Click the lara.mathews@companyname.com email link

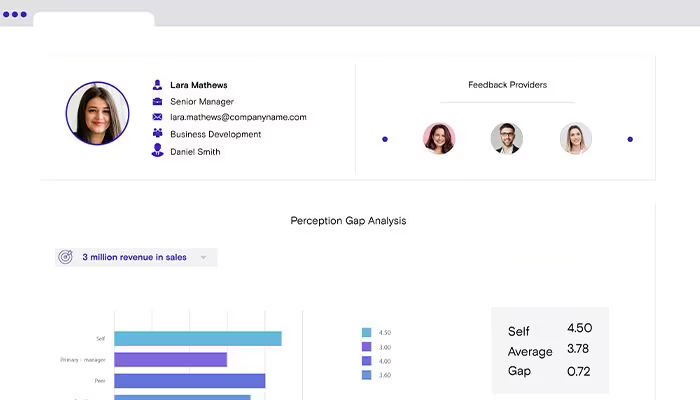pos(238,117)
